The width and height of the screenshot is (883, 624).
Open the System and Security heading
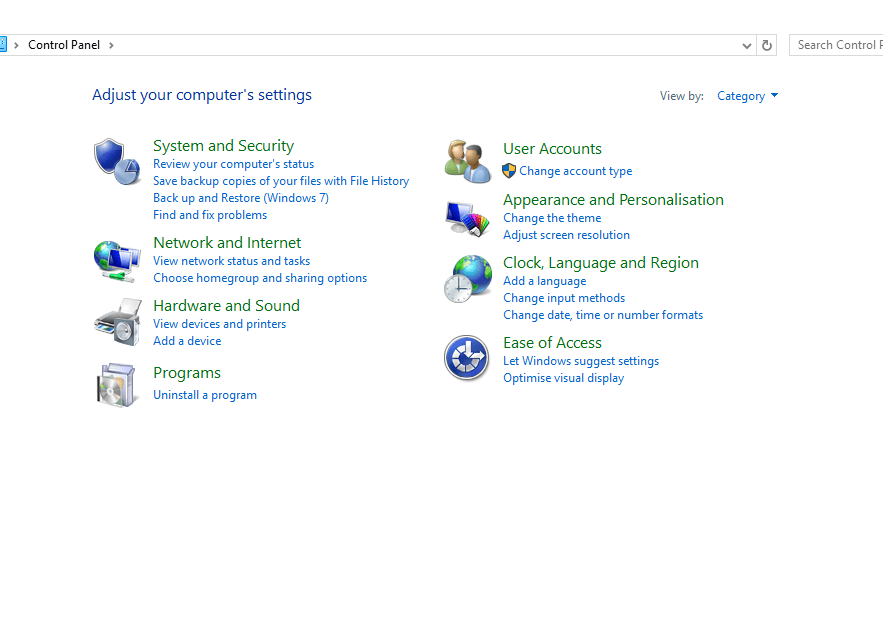pos(223,146)
